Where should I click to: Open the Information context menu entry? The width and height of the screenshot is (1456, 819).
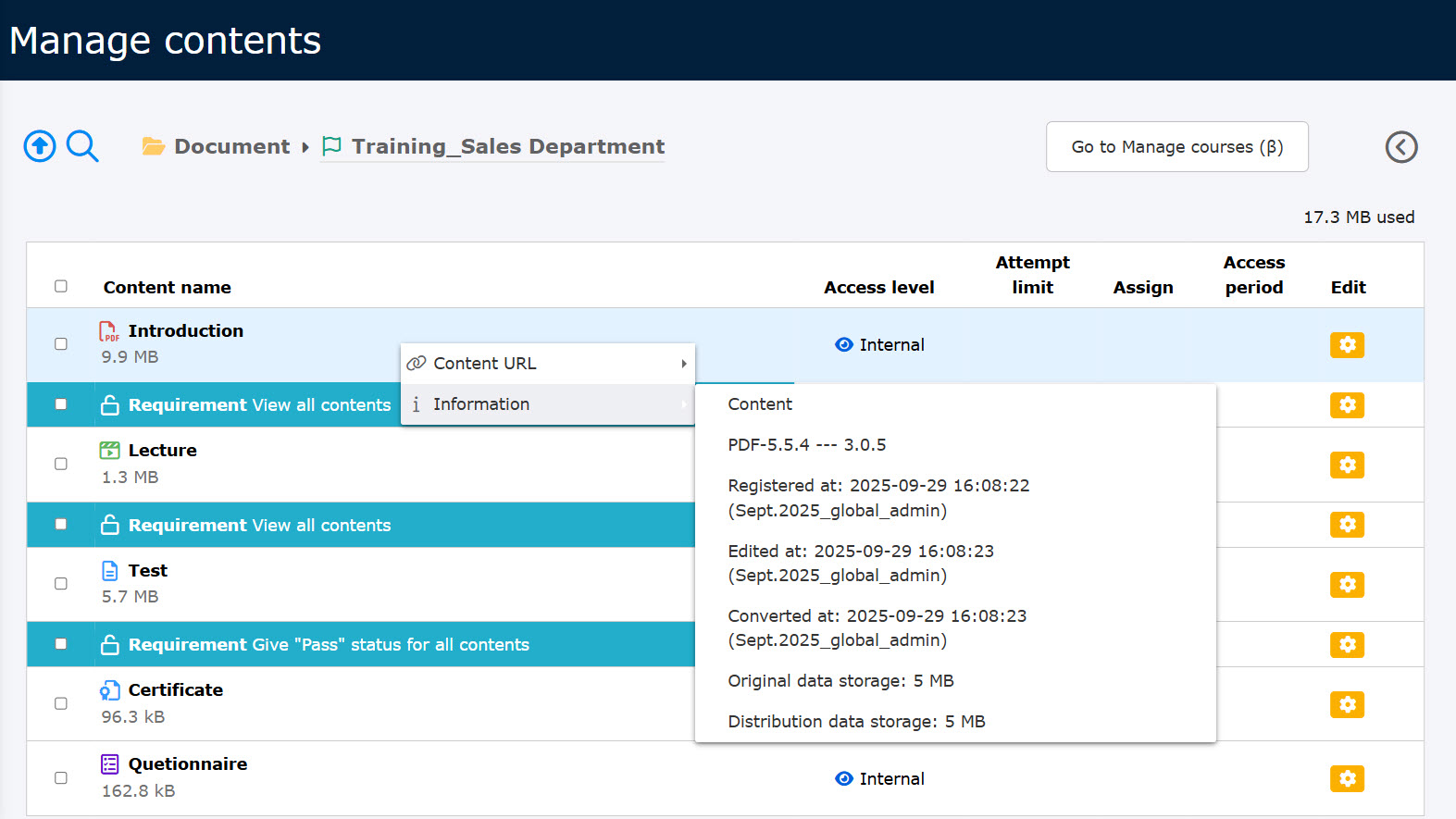481,404
